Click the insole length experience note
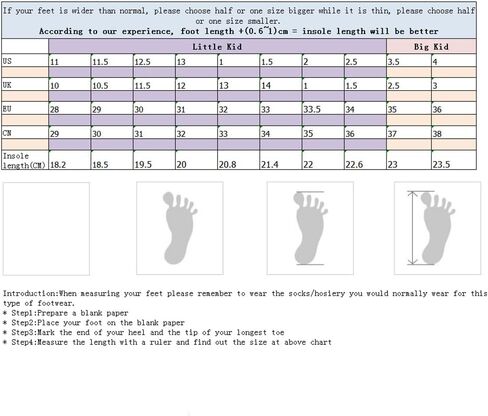 click(239, 31)
